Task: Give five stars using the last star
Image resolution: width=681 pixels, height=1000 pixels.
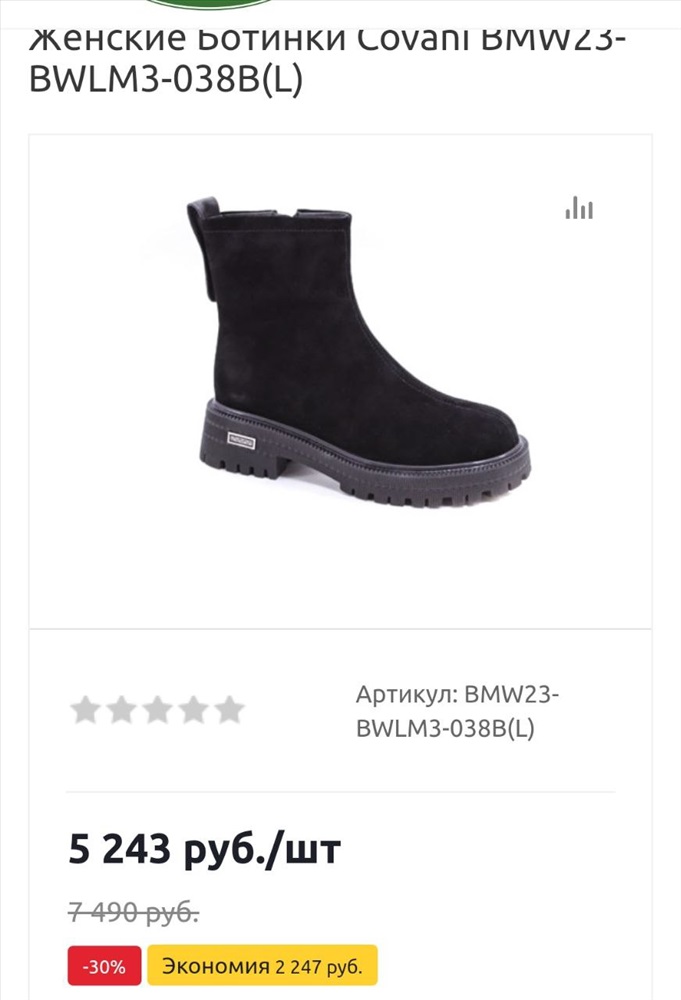Action: 230,710
